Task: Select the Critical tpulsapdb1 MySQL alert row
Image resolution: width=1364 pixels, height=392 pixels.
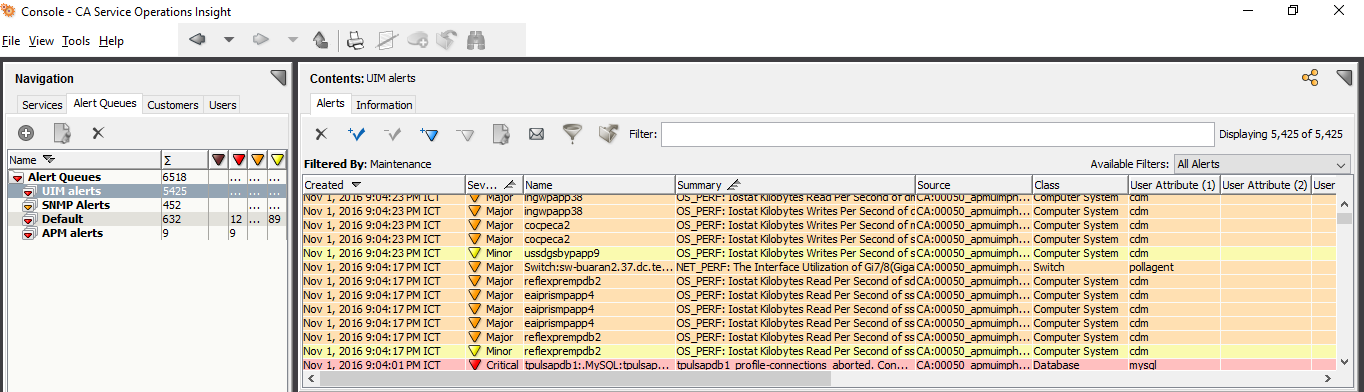Action: [819, 365]
